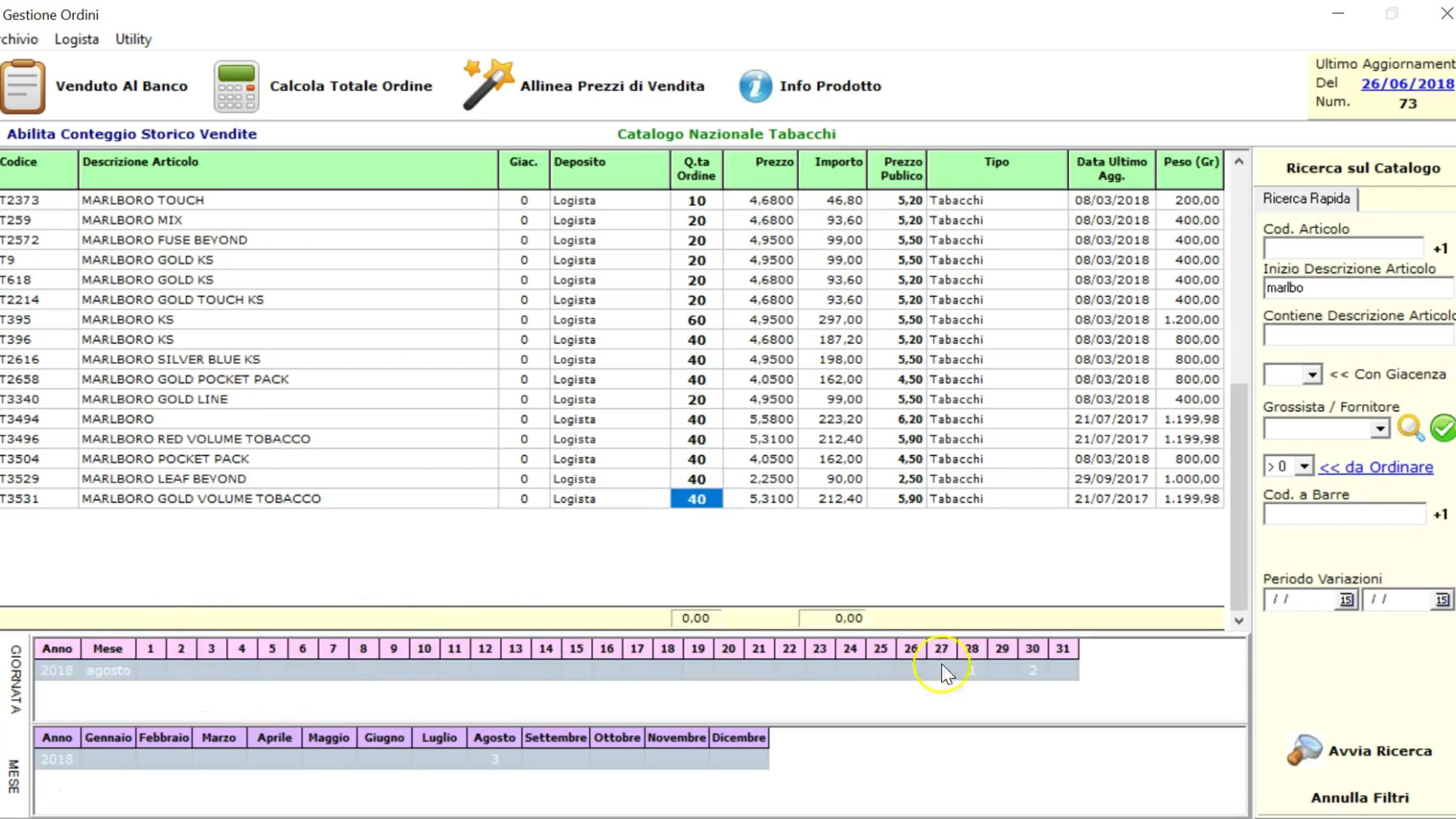Click MARLBORO LEAF BEYOND description
This screenshot has height=819, width=1456.
point(164,479)
